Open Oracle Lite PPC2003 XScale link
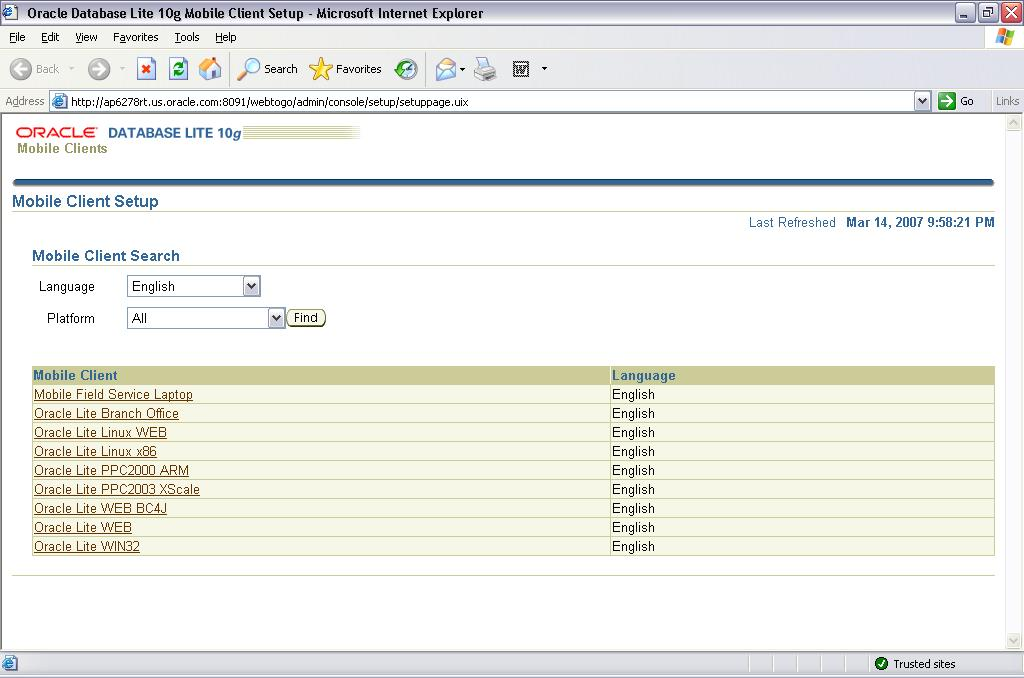The height and width of the screenshot is (678, 1024). tap(116, 489)
